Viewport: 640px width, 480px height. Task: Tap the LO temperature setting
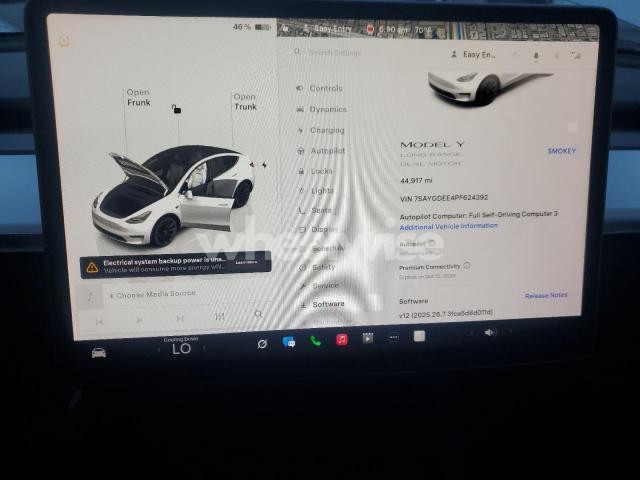click(181, 349)
